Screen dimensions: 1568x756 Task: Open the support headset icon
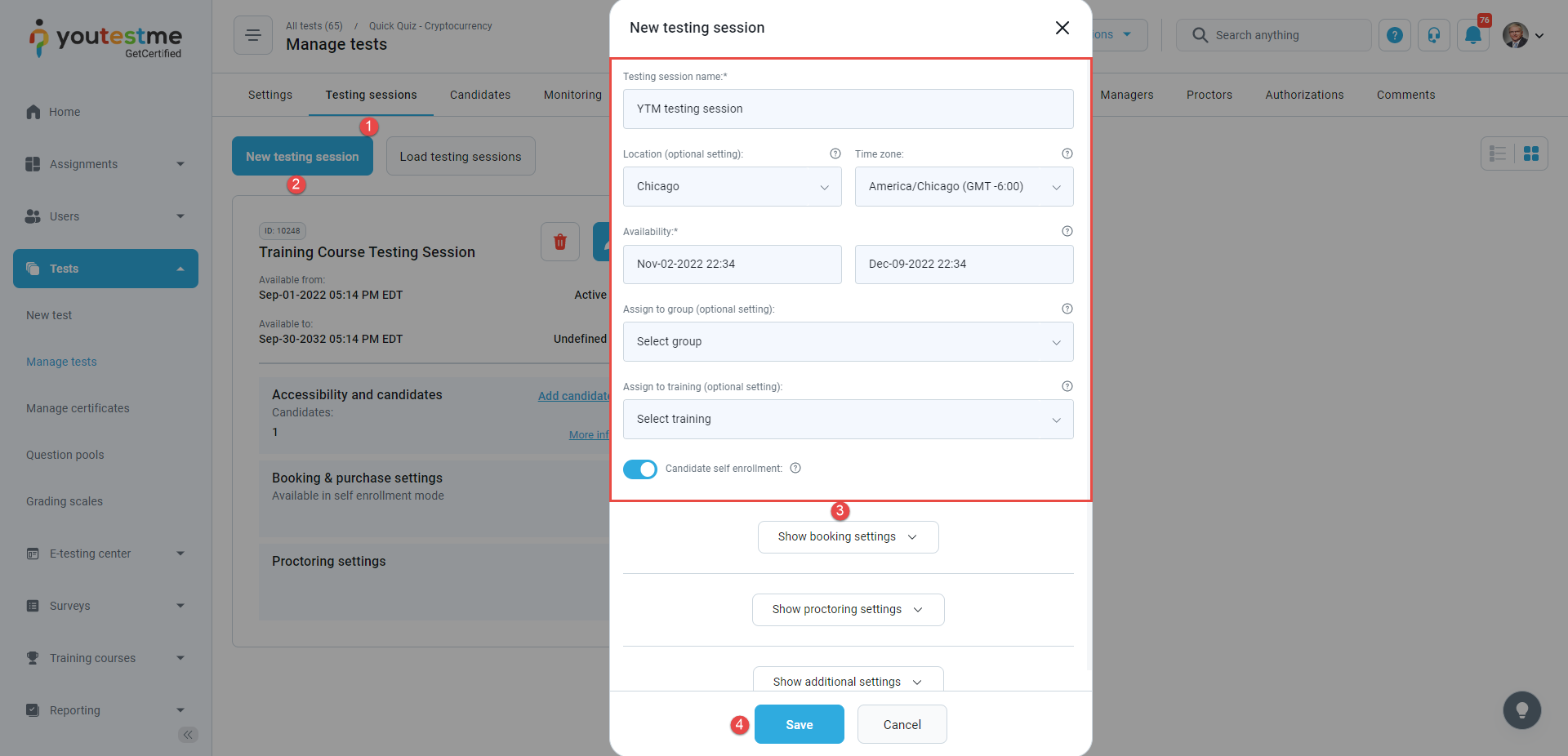click(1433, 35)
